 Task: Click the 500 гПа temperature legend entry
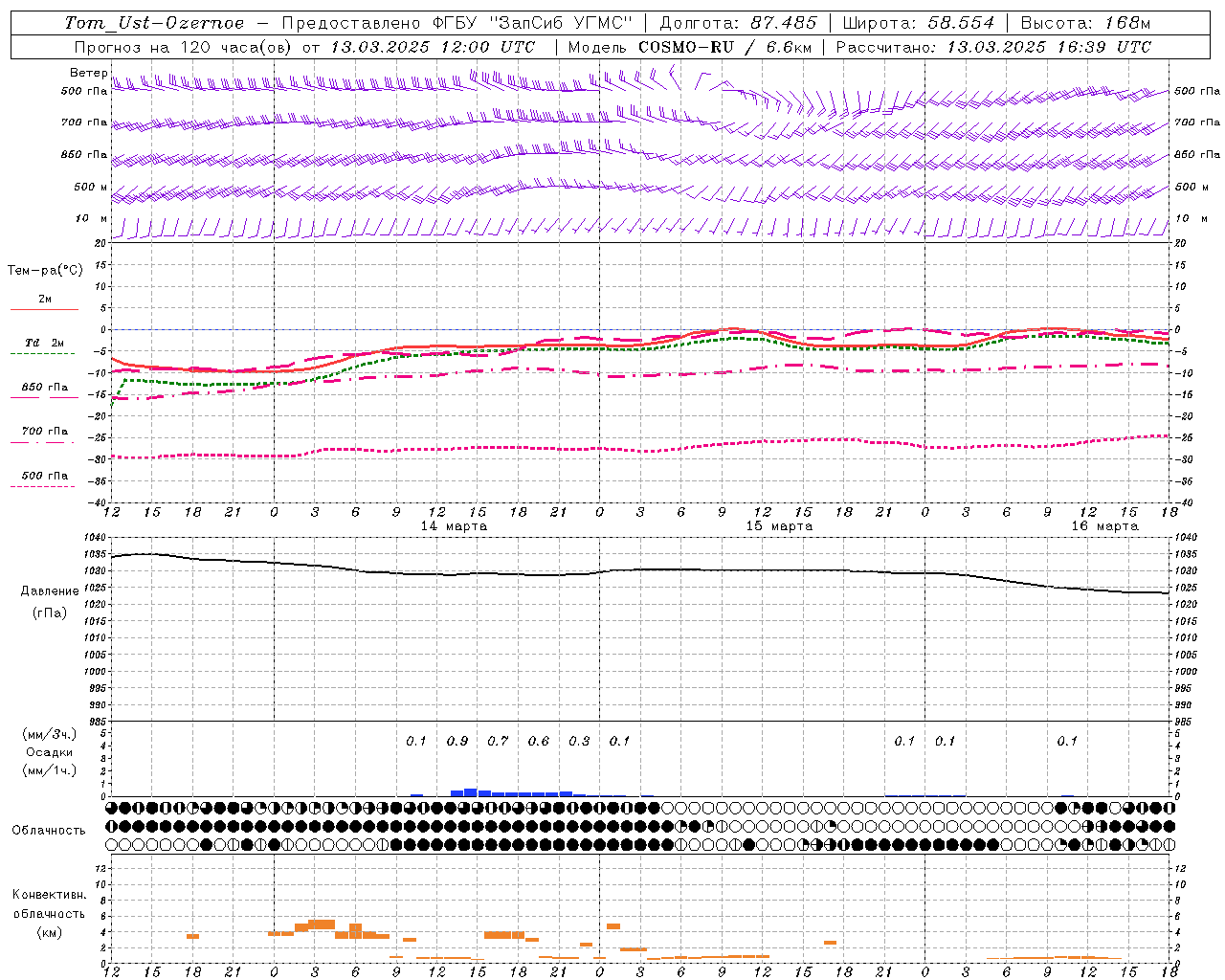pyautogui.click(x=44, y=476)
